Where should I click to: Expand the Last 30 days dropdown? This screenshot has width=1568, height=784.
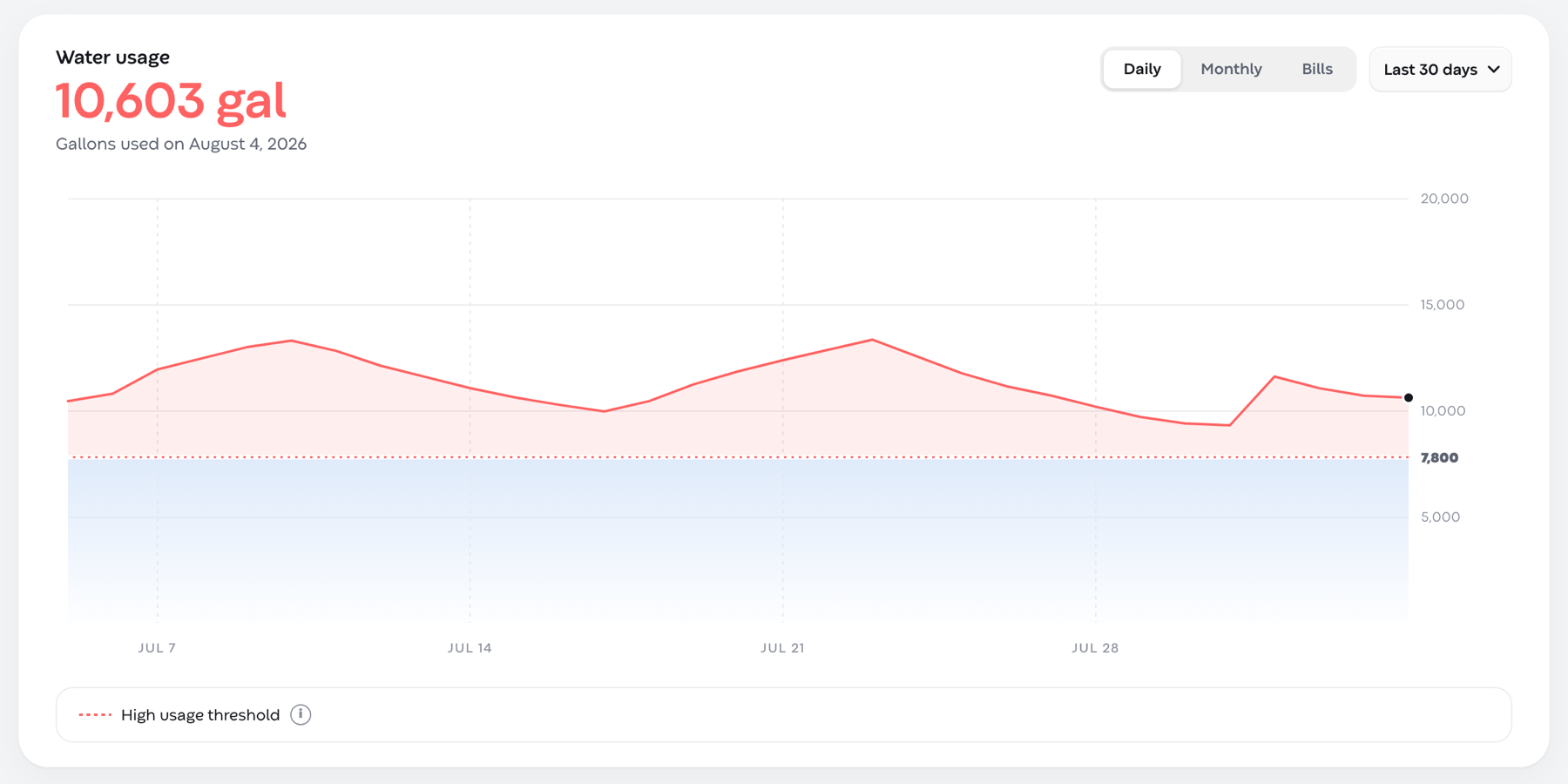1441,69
